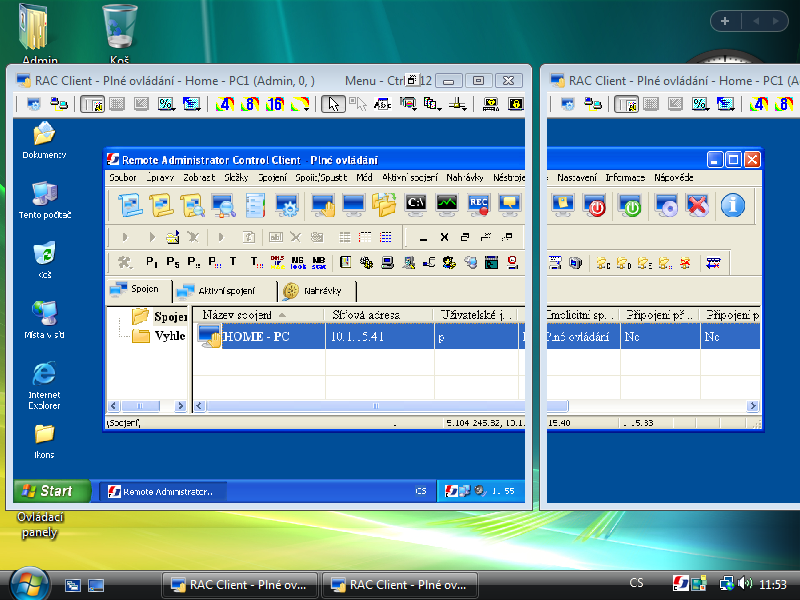The width and height of the screenshot is (800, 600).
Task: Enable 4-color mode in right RAC Client window
Action: (x=759, y=105)
